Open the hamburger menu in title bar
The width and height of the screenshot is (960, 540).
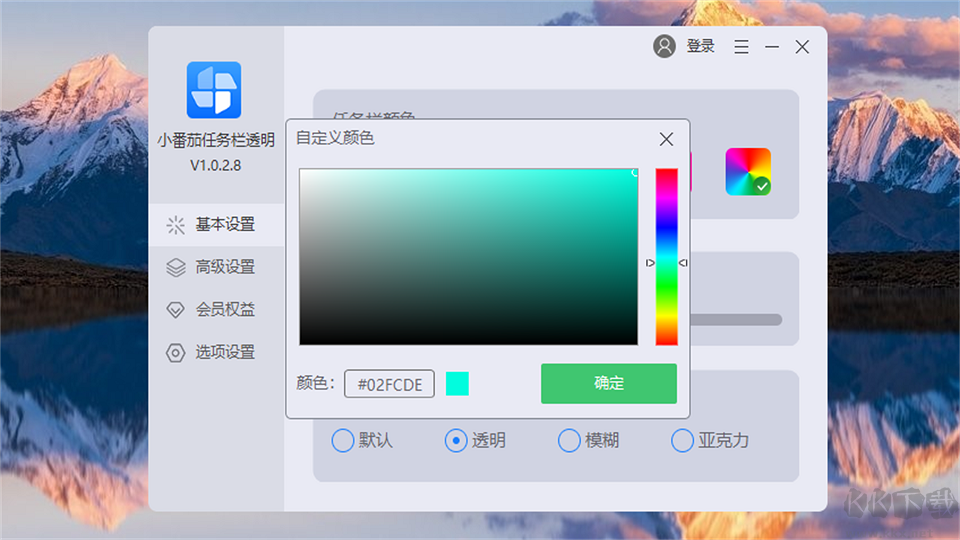pyautogui.click(x=741, y=47)
